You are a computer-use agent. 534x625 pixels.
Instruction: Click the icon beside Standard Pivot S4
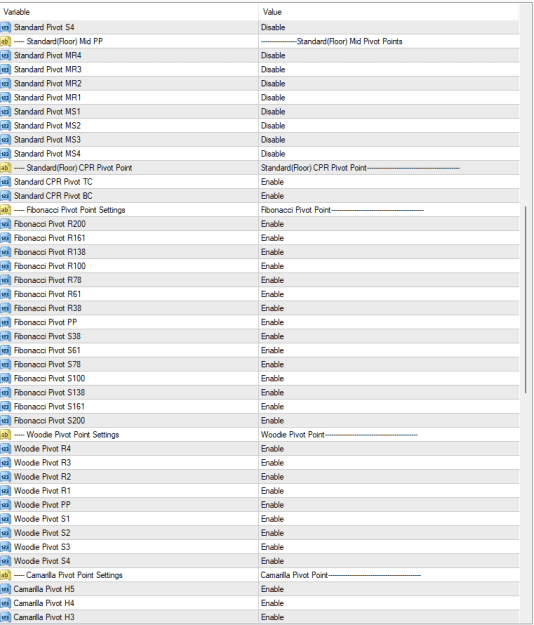(6, 28)
